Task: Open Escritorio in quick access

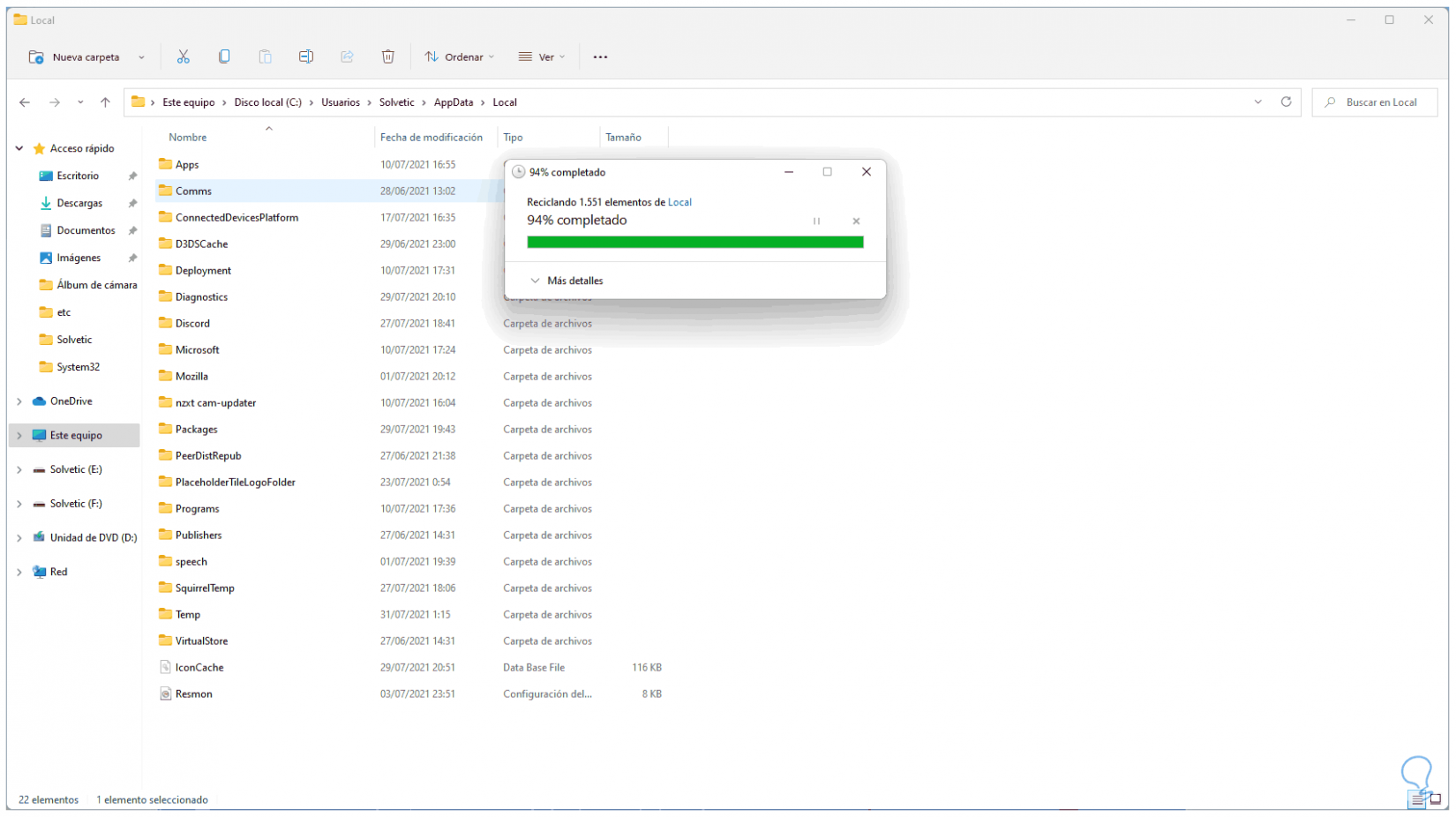Action: coord(78,176)
